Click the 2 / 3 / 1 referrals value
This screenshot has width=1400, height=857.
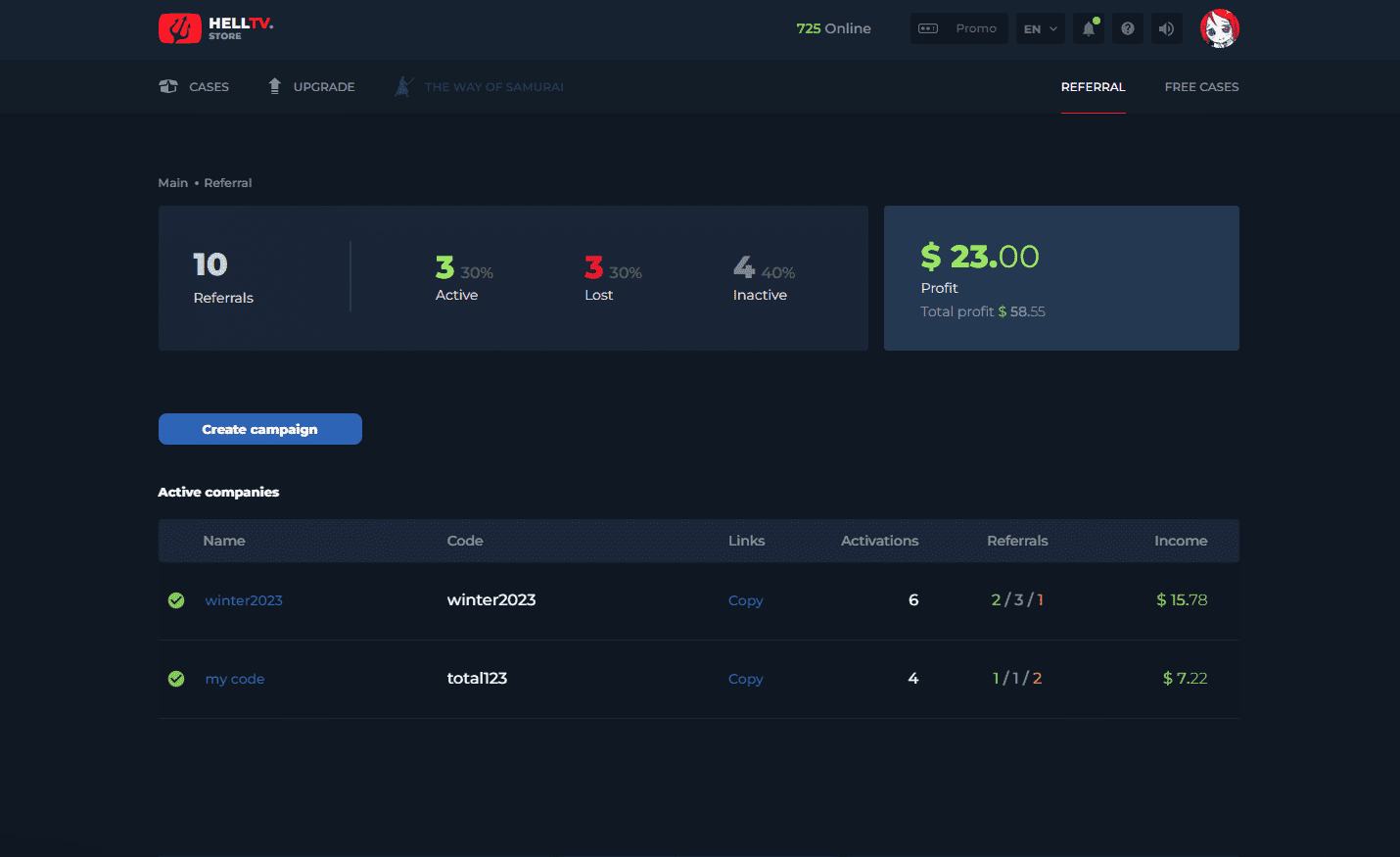(1017, 599)
